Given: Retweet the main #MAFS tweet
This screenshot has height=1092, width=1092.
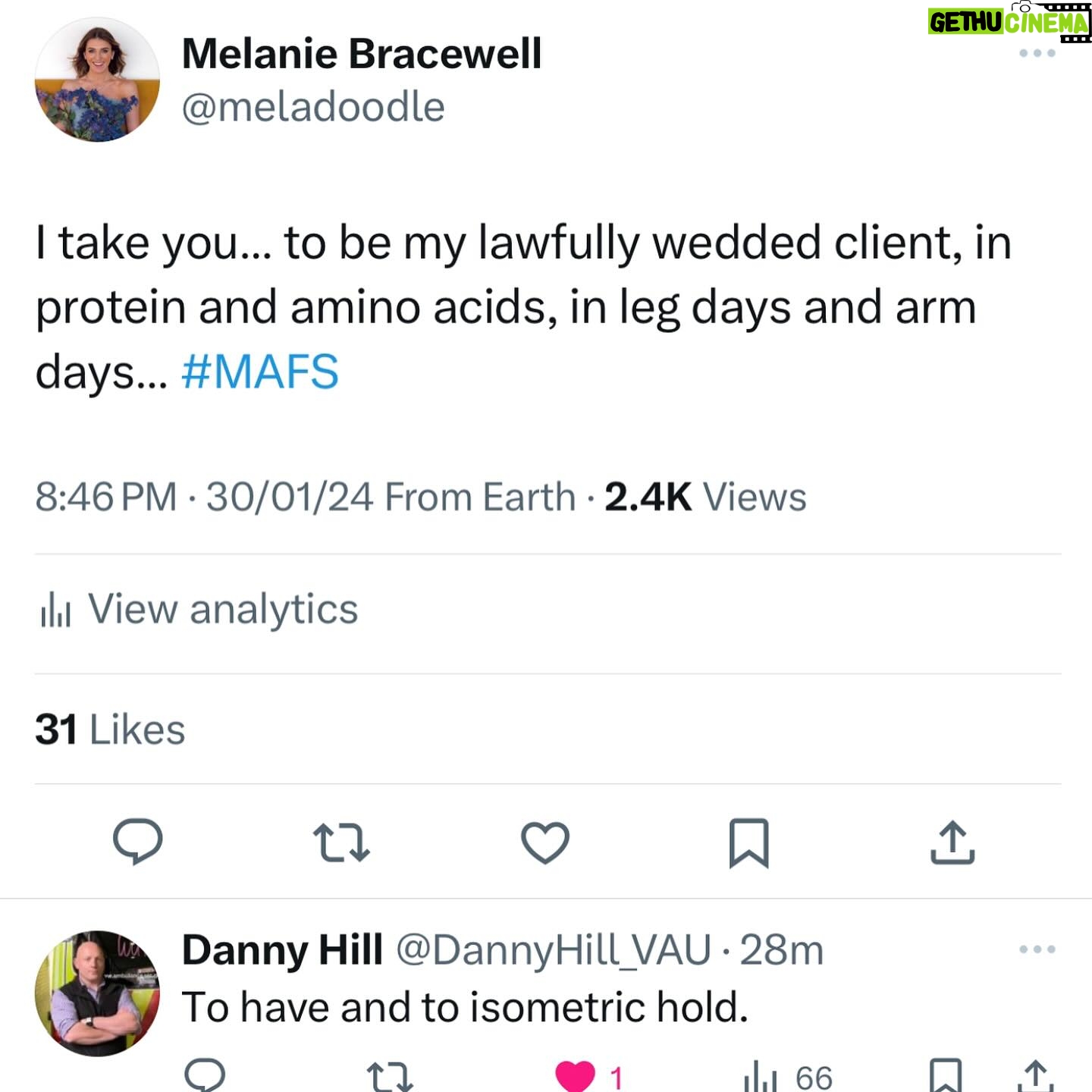Looking at the screenshot, I should coord(341,843).
